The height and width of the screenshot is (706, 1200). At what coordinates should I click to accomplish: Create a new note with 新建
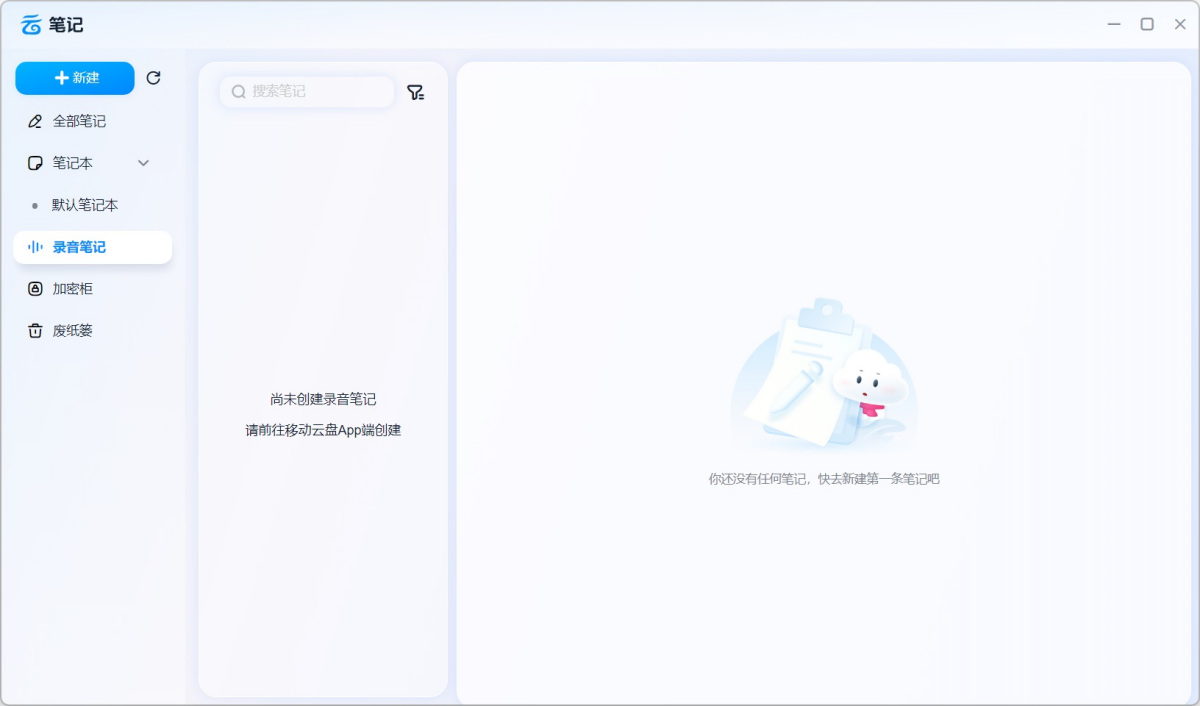[x=74, y=78]
